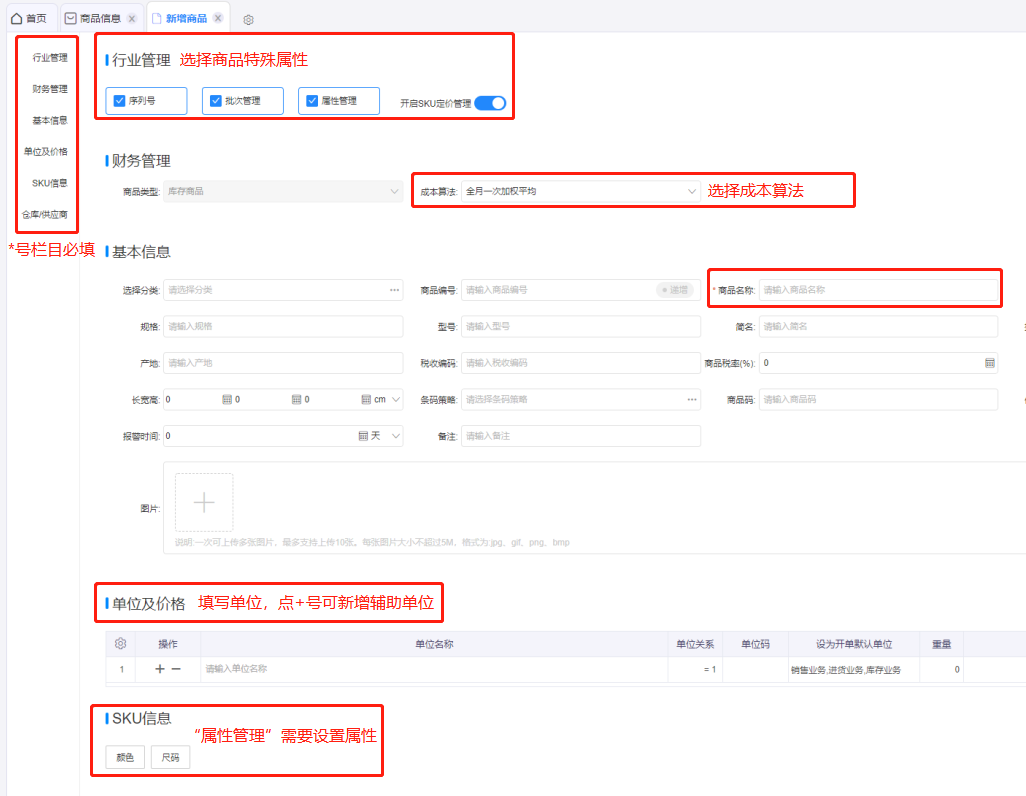
Task: Toggle the 递增 auto-increment button
Action: click(675, 290)
